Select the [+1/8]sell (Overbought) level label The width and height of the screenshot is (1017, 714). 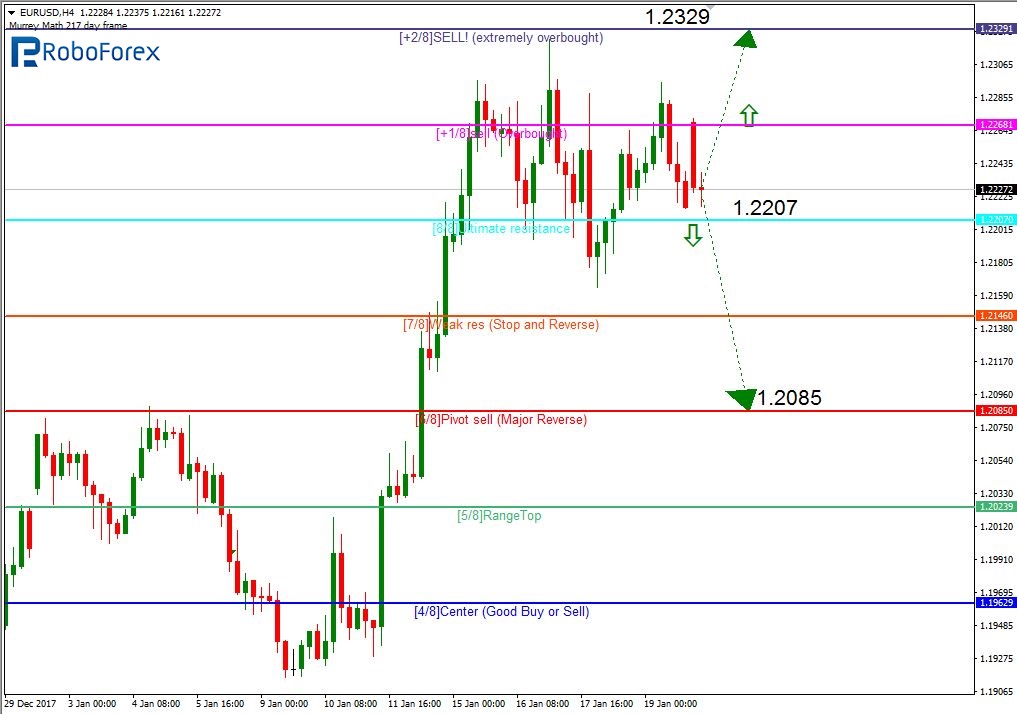(501, 134)
